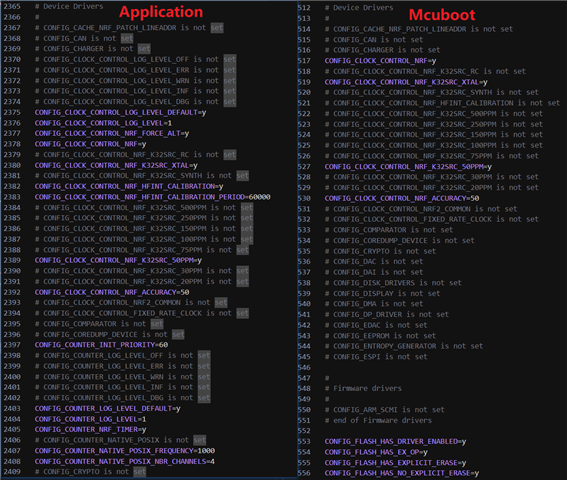Select CONFIG_CLOCK_CONTROL_NRF_K32SRC_XTAL=y on line 2380

pos(116,165)
